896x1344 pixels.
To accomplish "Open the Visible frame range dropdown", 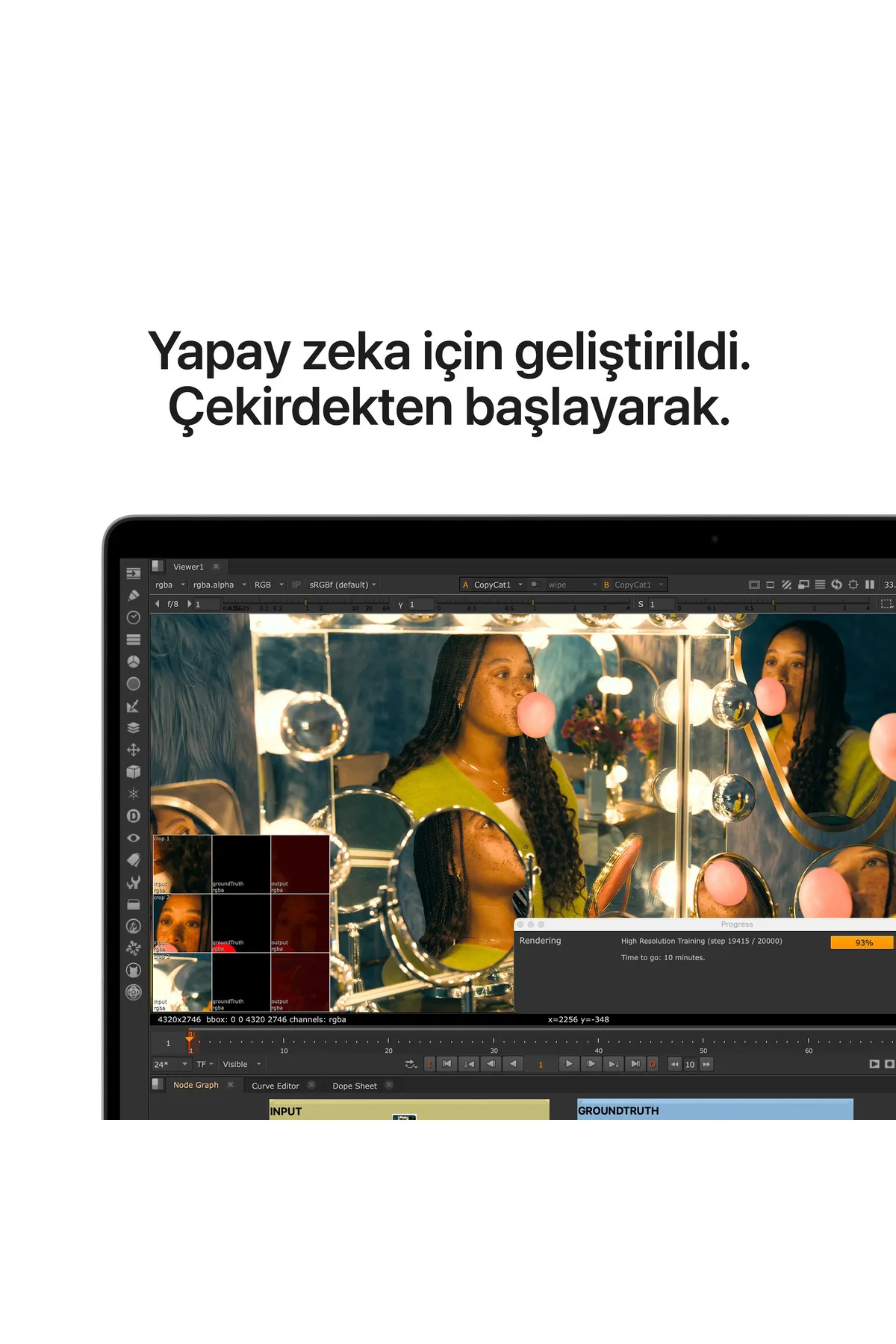I will click(x=241, y=1064).
